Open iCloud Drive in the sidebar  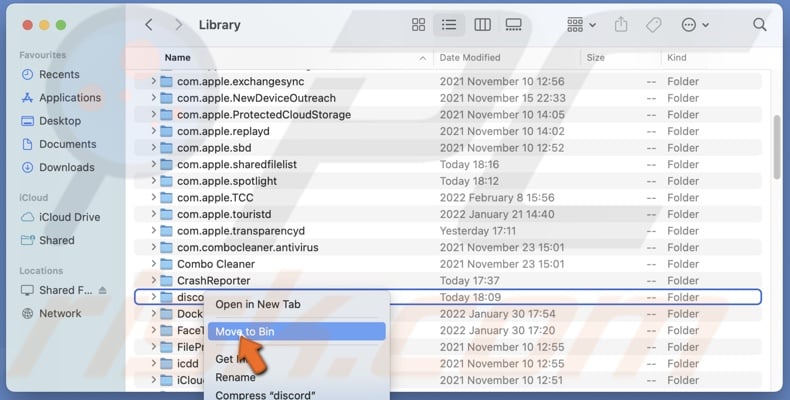[x=60, y=217]
